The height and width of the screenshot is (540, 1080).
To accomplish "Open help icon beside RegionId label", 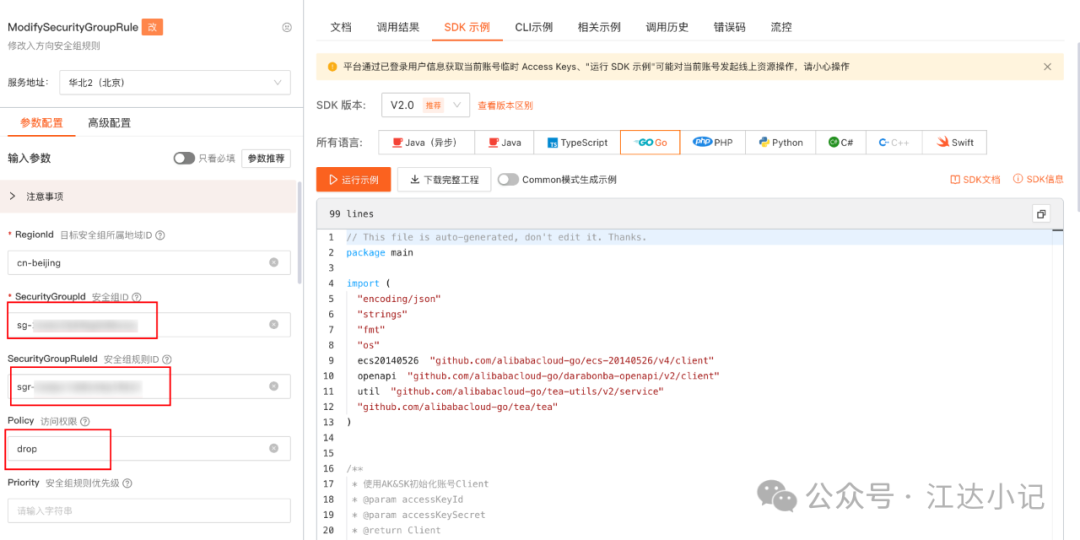I will click(160, 235).
